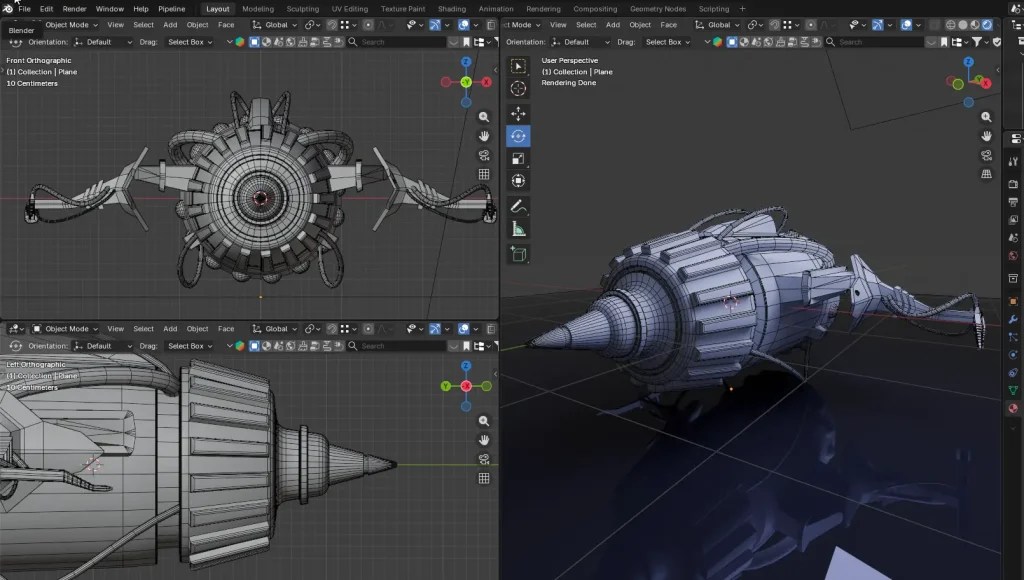The width and height of the screenshot is (1024, 580).
Task: Open Global orientation dropdown in right viewport
Action: click(x=717, y=25)
